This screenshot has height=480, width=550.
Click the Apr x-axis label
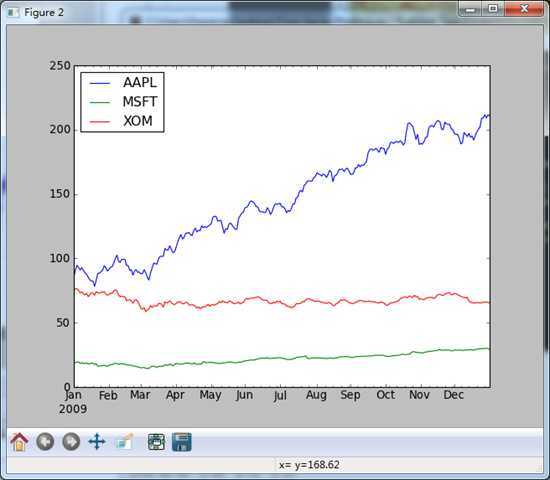(x=175, y=395)
